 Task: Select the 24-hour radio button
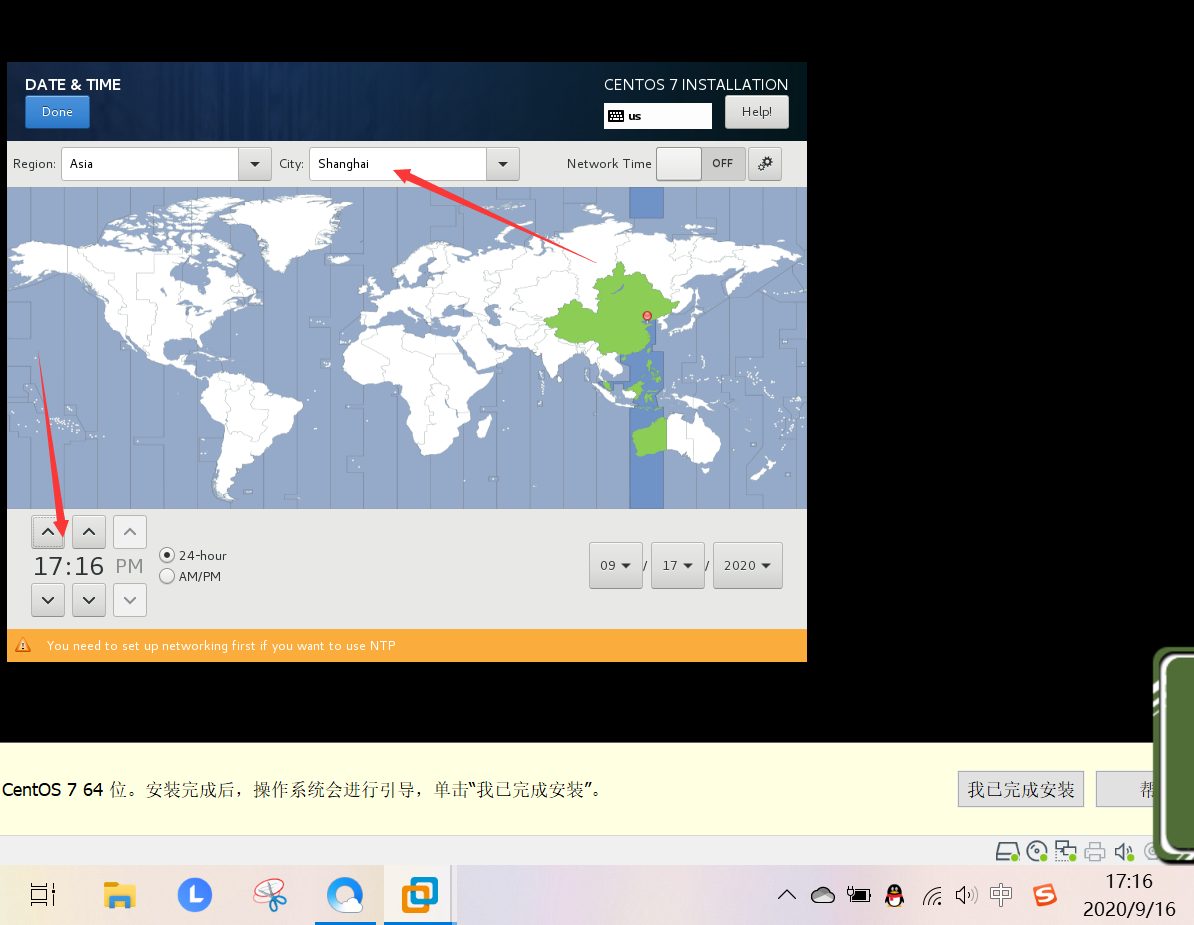coord(167,555)
